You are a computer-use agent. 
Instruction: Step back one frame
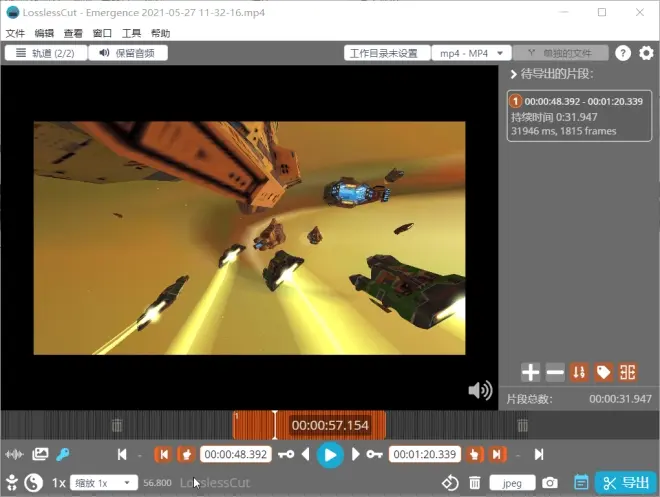click(x=306, y=454)
